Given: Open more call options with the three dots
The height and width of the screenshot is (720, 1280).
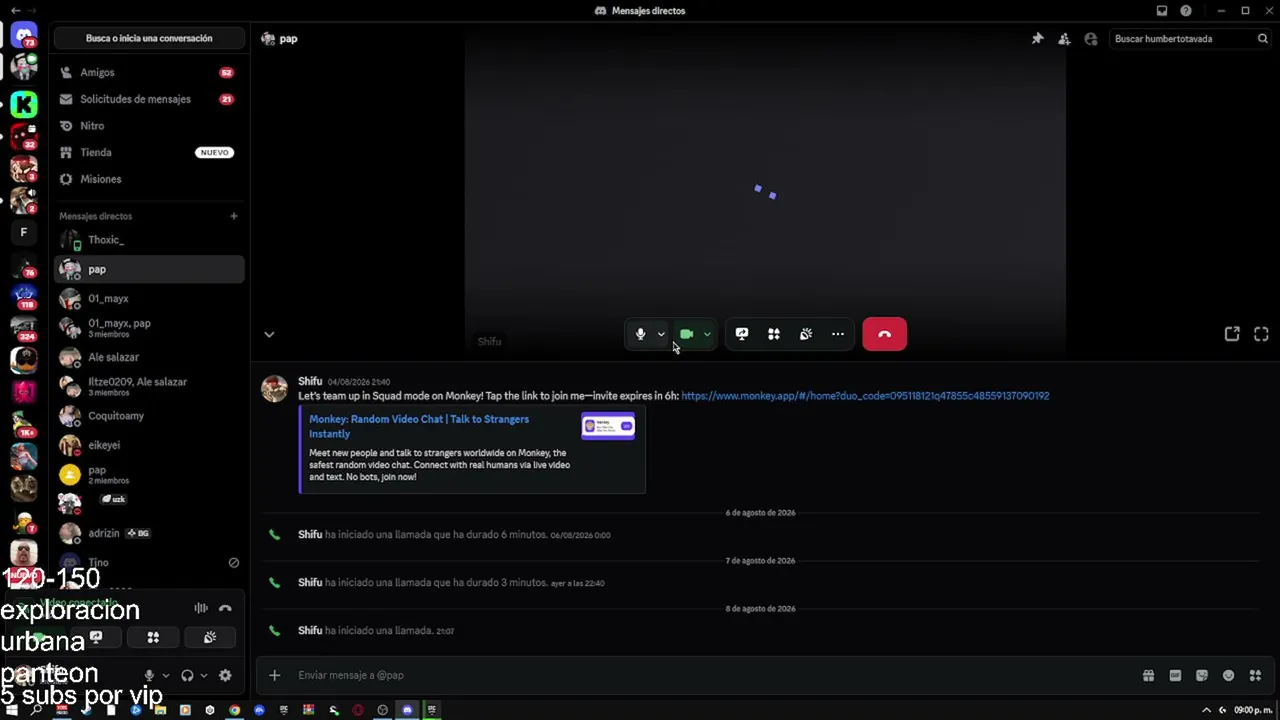Looking at the screenshot, I should coord(838,334).
